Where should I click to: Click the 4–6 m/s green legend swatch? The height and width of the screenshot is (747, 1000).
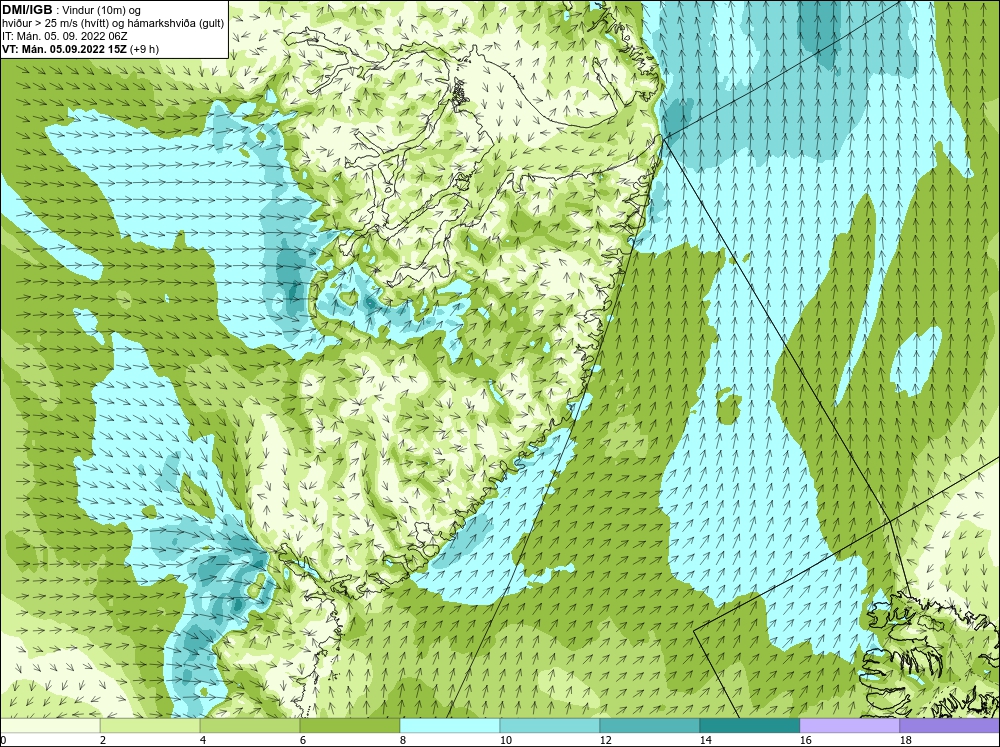coord(250,726)
